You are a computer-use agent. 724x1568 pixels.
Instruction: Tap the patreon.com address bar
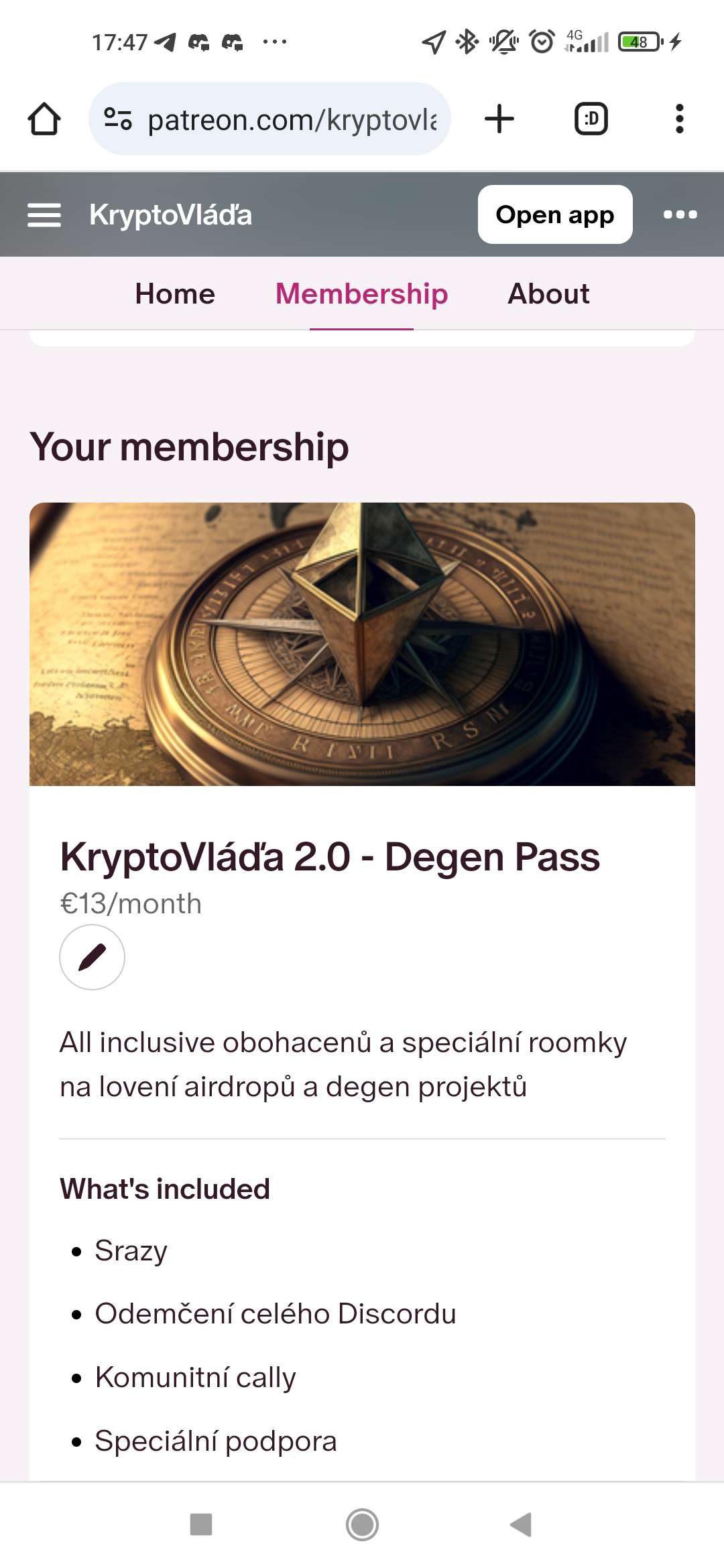click(x=292, y=120)
